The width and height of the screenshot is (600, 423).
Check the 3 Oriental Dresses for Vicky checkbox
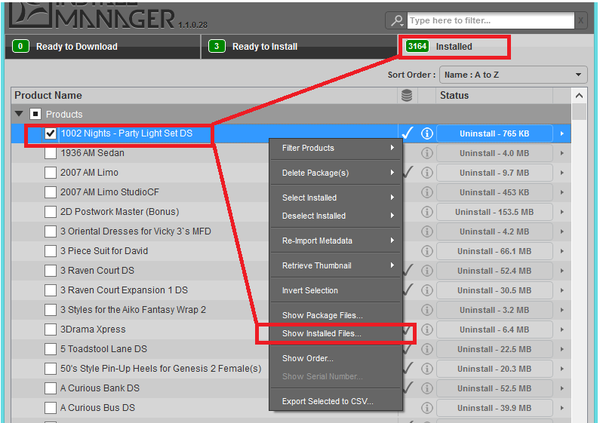[50, 231]
